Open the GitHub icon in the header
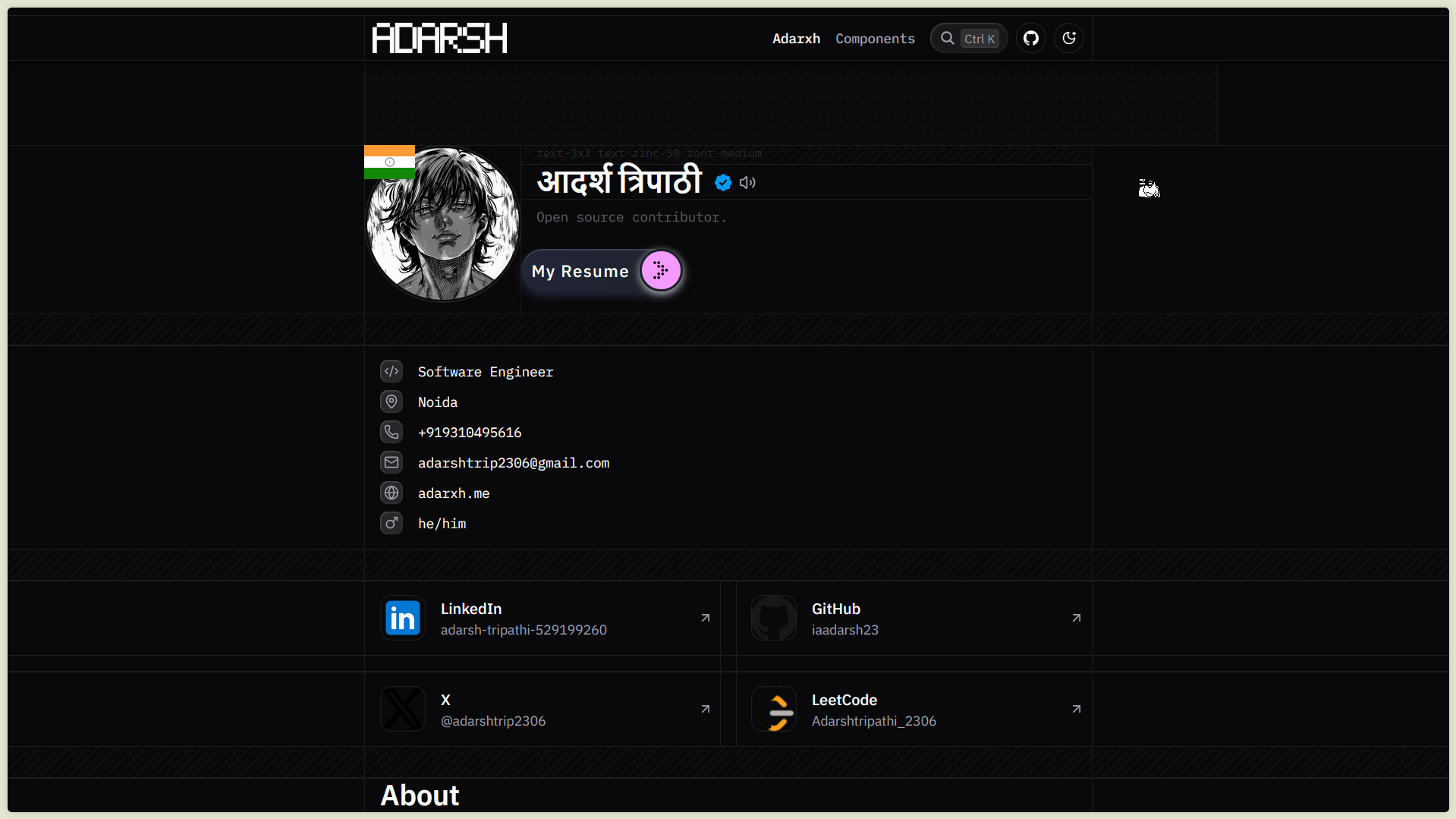The height and width of the screenshot is (819, 1456). point(1030,38)
